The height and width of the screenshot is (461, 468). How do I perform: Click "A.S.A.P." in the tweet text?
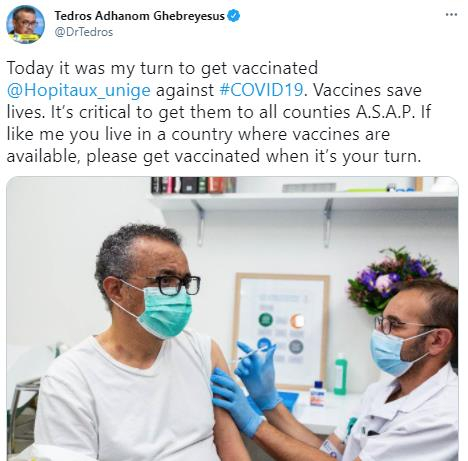(385, 112)
